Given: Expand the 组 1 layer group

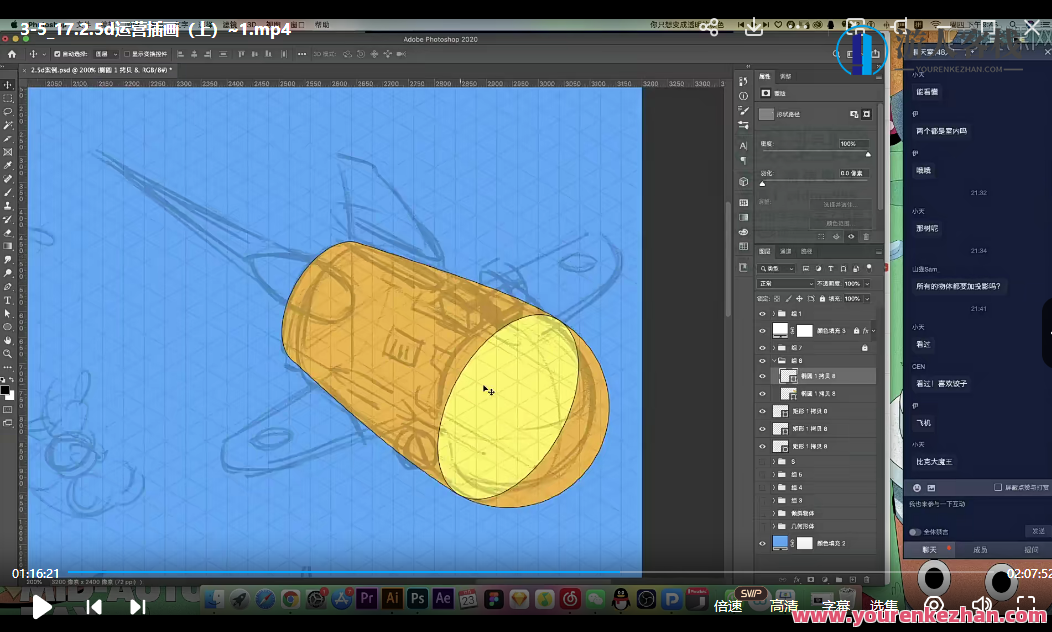Looking at the screenshot, I should (x=773, y=314).
